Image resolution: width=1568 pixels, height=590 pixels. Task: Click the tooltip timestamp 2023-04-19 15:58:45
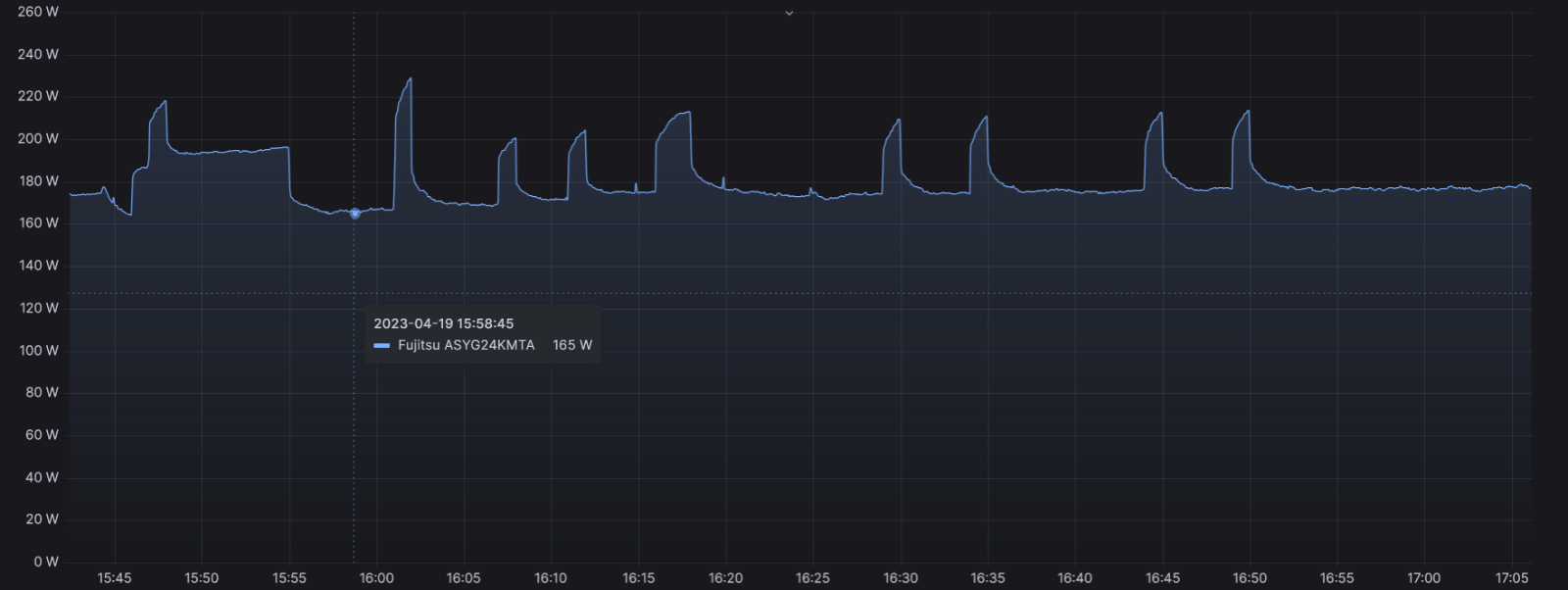pyautogui.click(x=443, y=323)
